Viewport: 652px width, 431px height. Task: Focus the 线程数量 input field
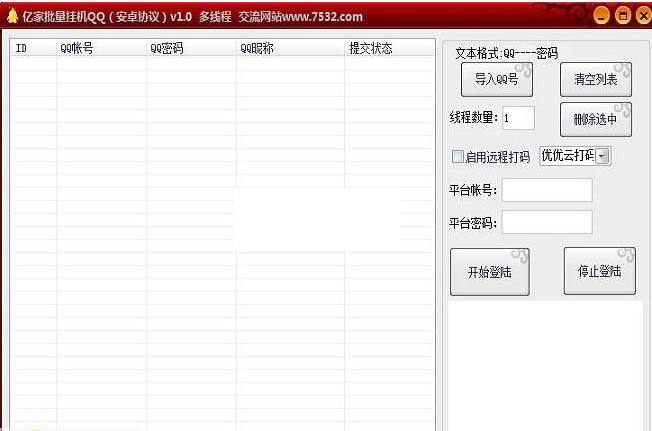[x=518, y=118]
